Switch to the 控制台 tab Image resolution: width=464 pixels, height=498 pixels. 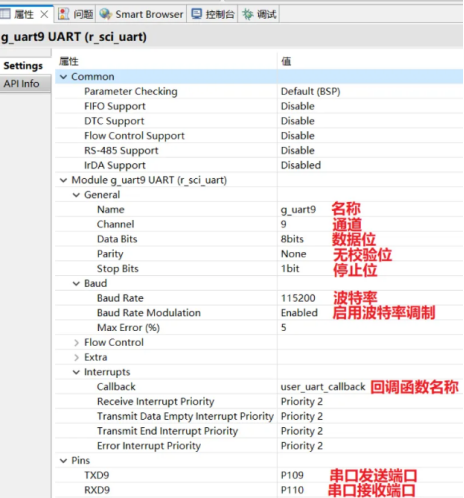(x=212, y=14)
